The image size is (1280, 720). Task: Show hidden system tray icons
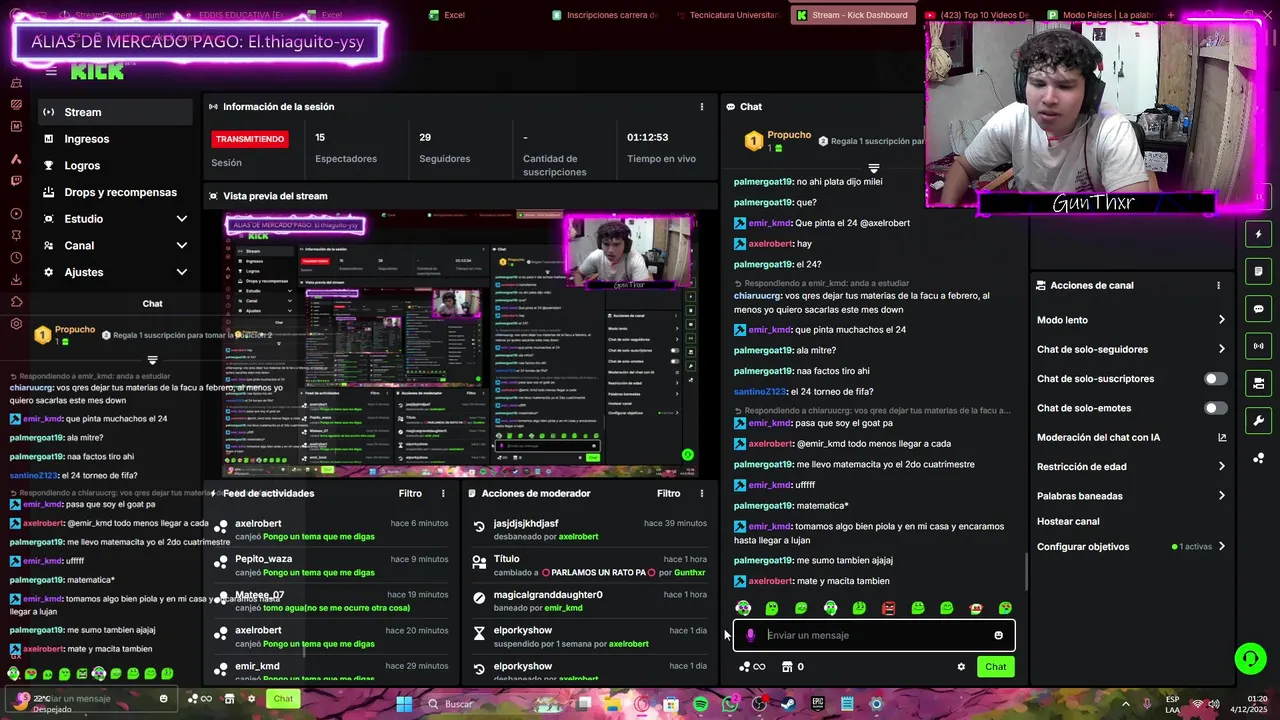click(x=1126, y=704)
